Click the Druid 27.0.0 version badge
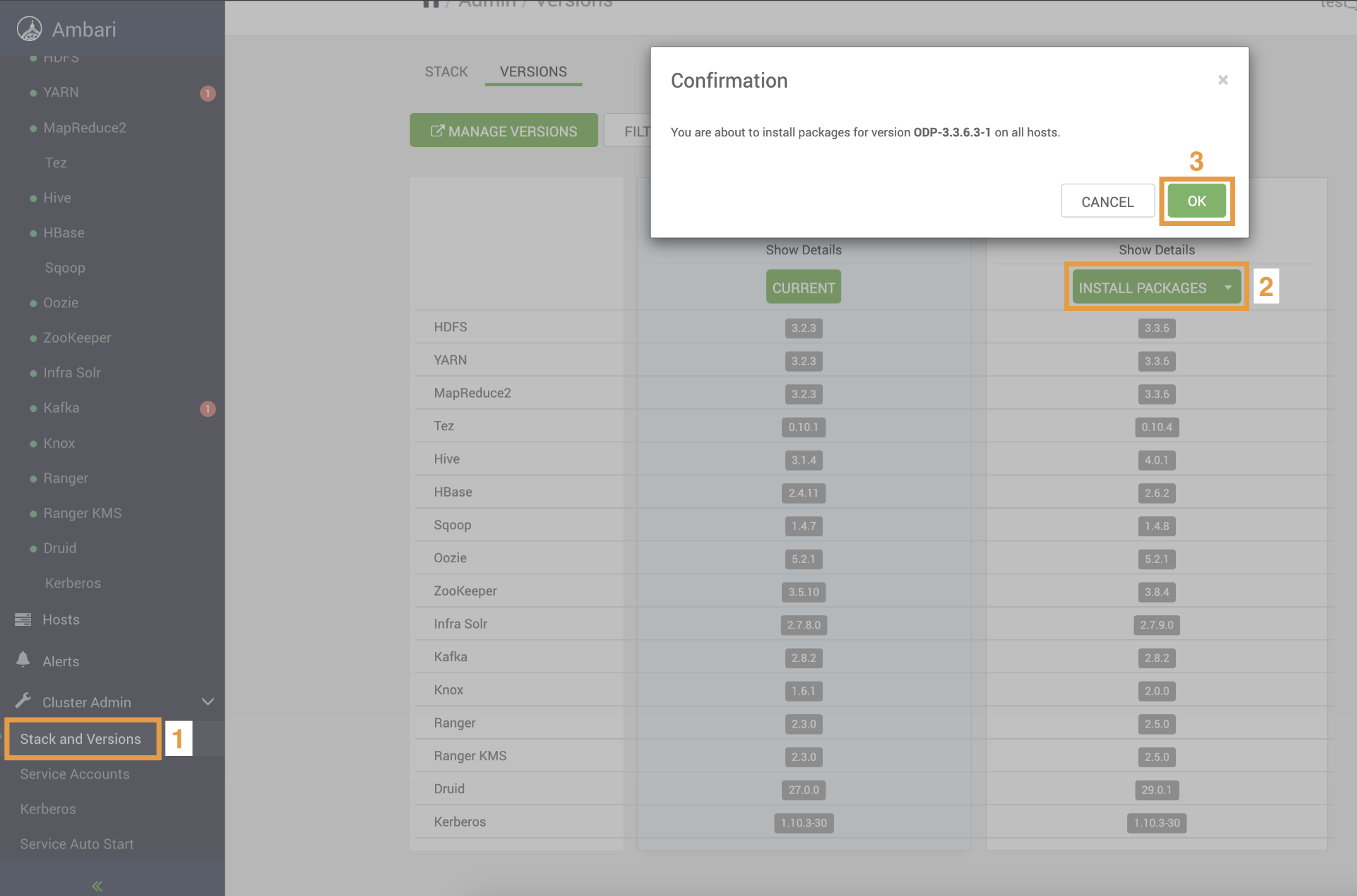1357x896 pixels. (x=803, y=790)
